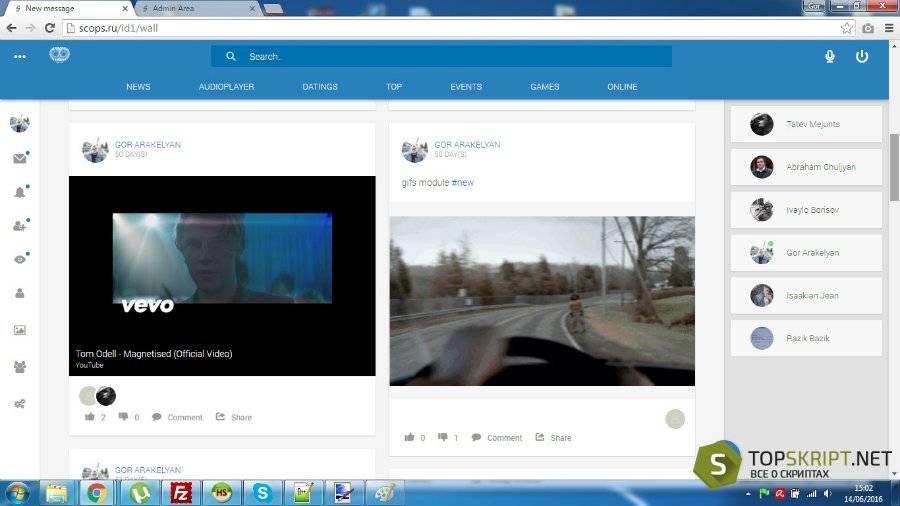The image size is (900, 506).
Task: Open the Windows Start button
Action: pos(17,493)
